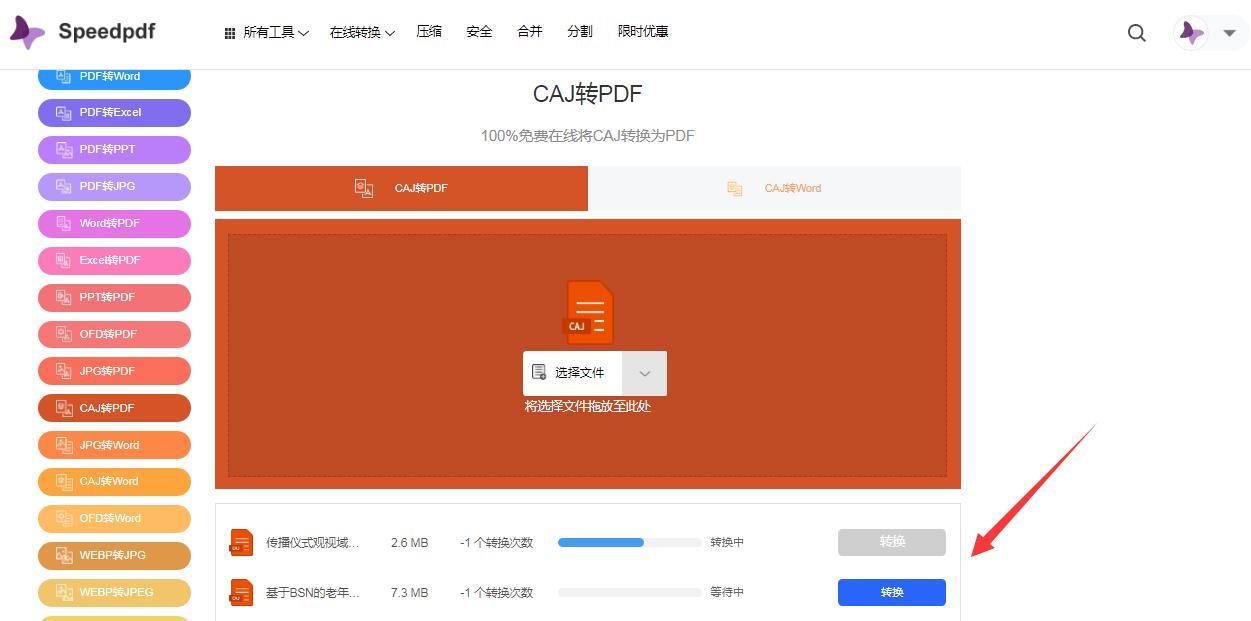This screenshot has width=1251, height=621.
Task: Open the 限时优惠 menu item
Action: click(x=643, y=32)
